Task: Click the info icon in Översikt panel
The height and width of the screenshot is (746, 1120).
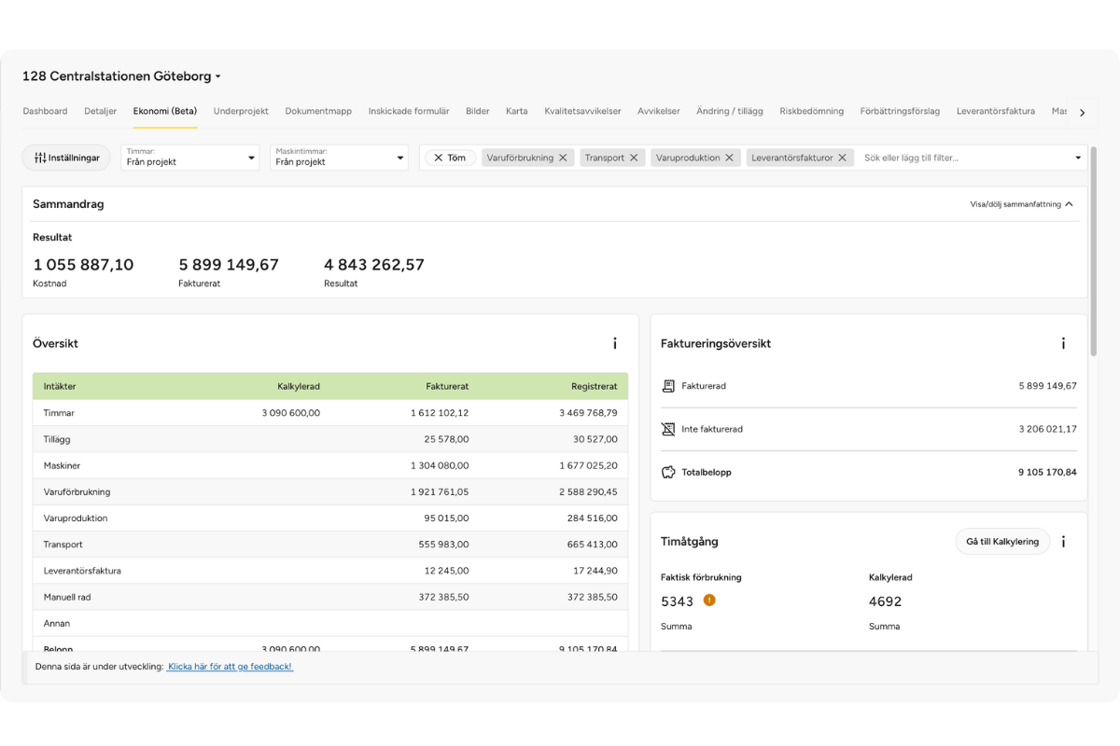Action: point(615,344)
